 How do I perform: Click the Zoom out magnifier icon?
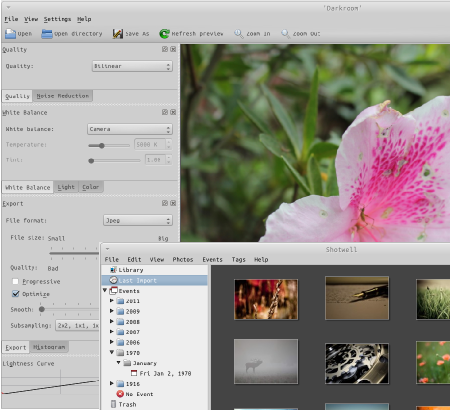tap(285, 34)
